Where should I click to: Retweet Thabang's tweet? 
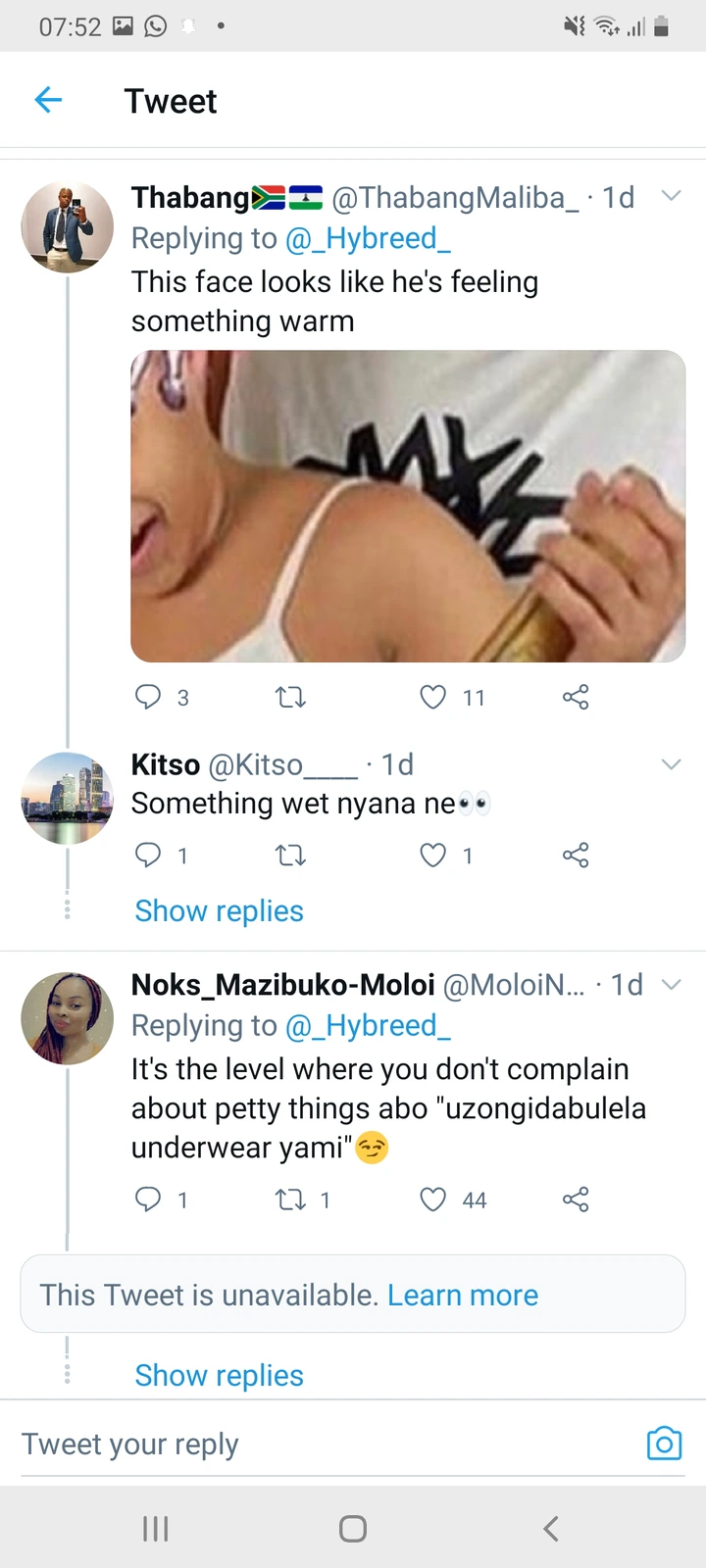coord(290,698)
